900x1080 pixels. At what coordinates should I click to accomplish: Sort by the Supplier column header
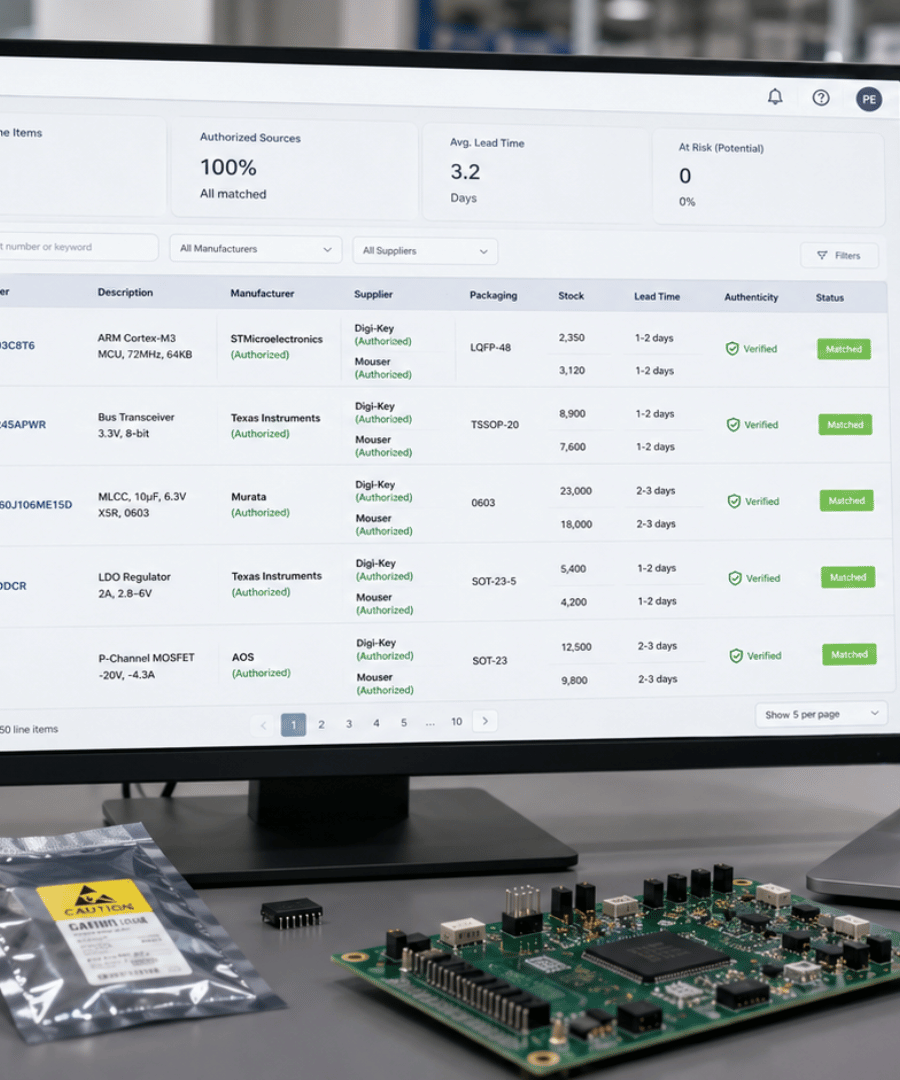click(373, 294)
